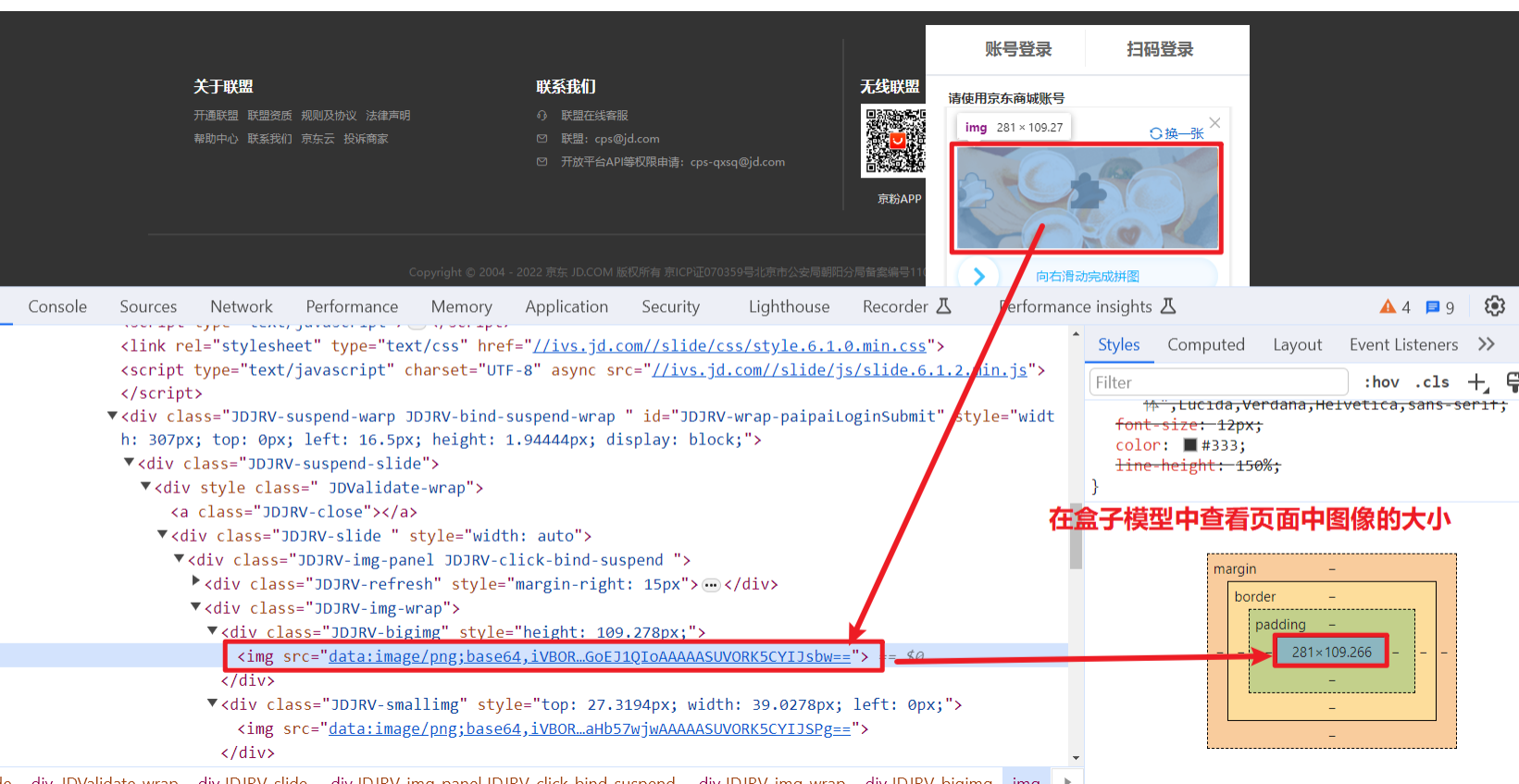
Task: Toggle .cls element classes panel
Action: pos(1432,381)
